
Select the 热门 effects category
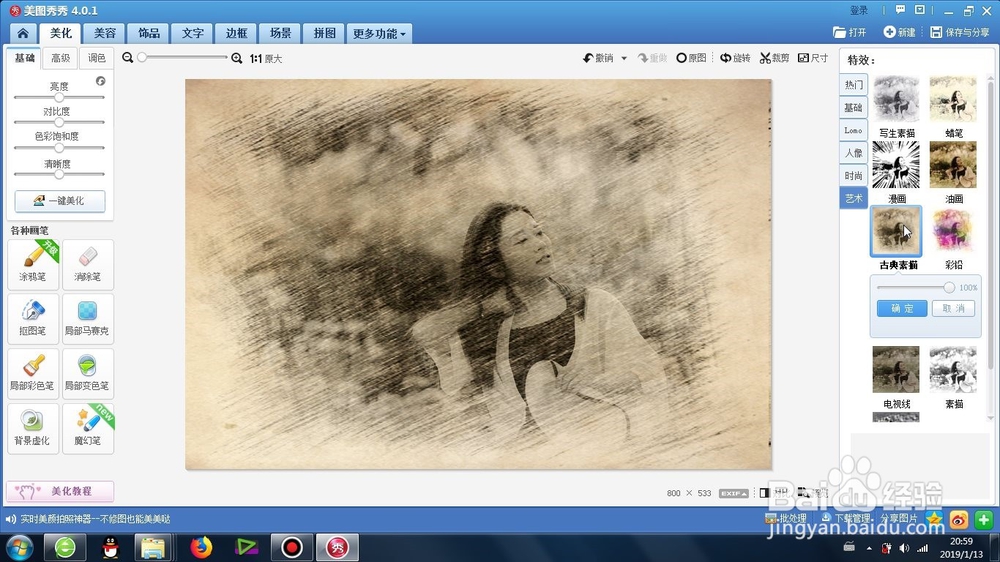853,85
